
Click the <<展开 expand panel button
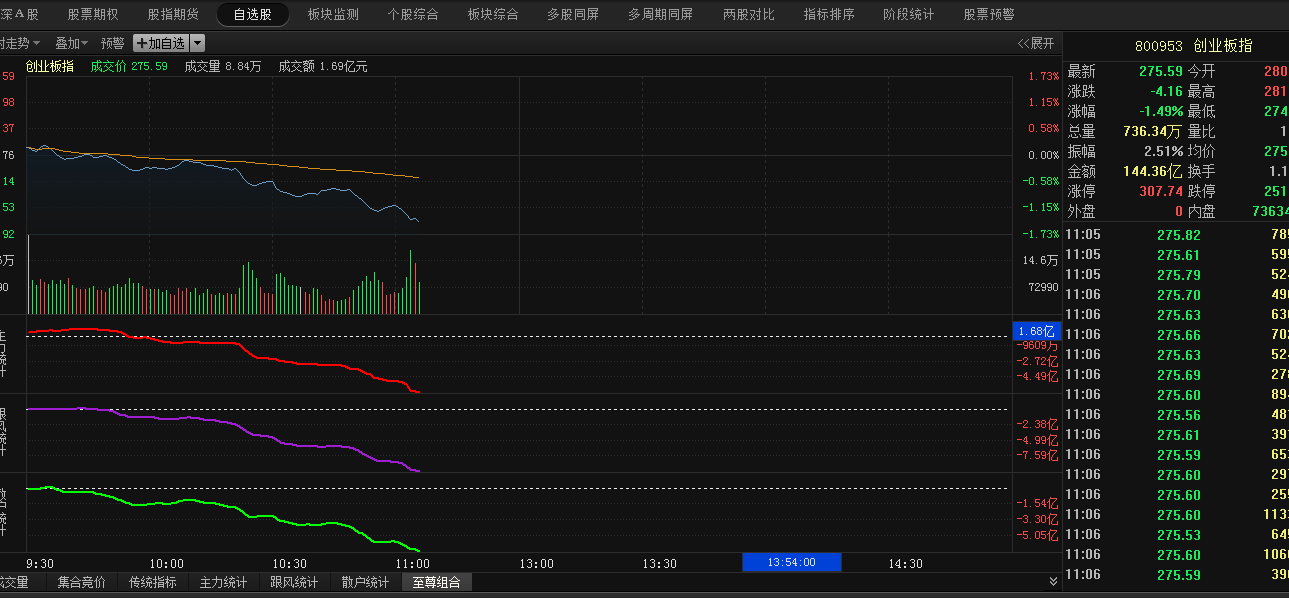click(x=1036, y=43)
